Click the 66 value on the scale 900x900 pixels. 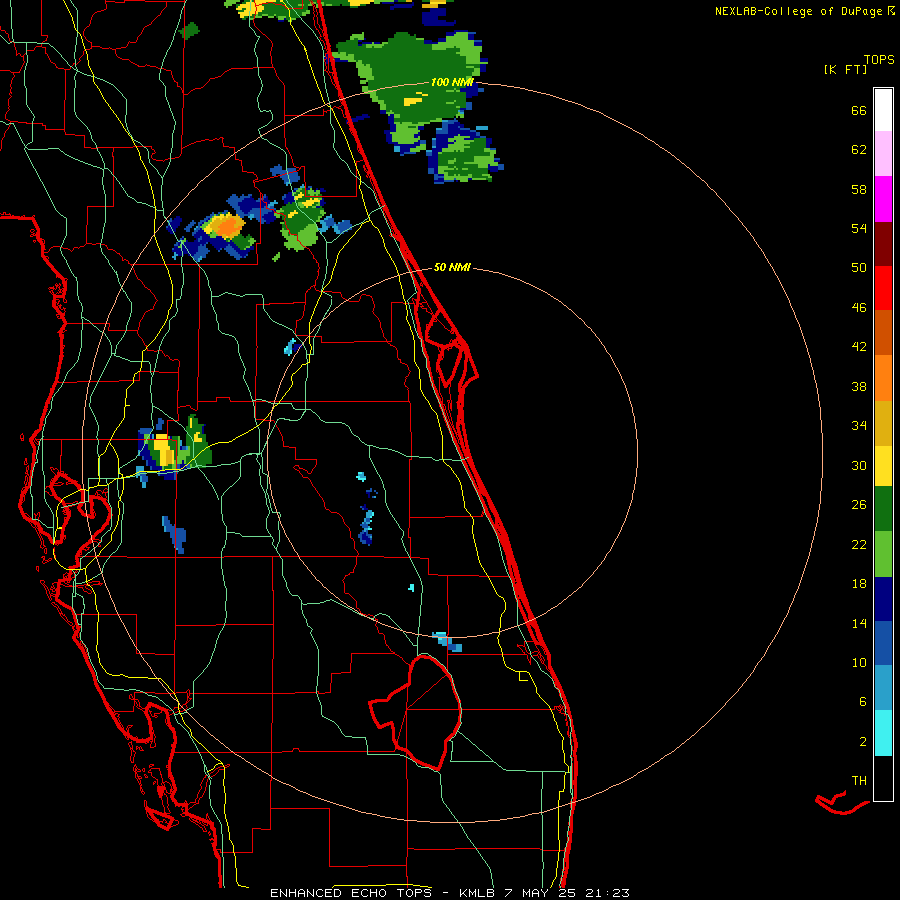click(859, 110)
